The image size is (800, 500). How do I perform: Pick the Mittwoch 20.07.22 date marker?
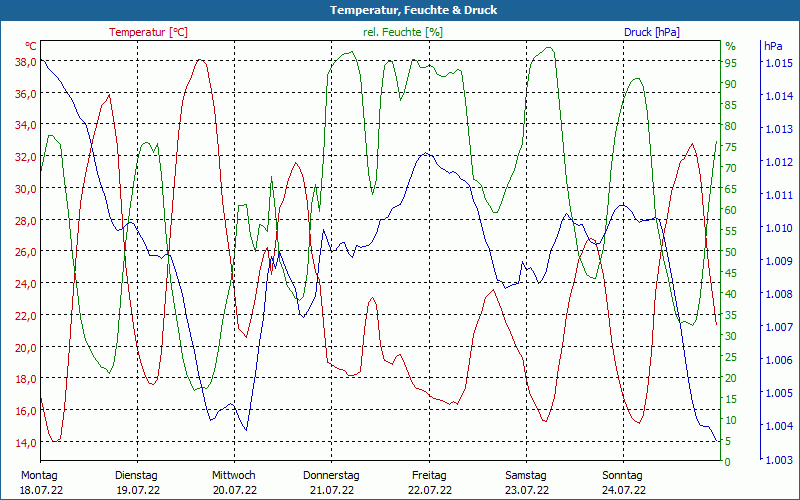234,482
